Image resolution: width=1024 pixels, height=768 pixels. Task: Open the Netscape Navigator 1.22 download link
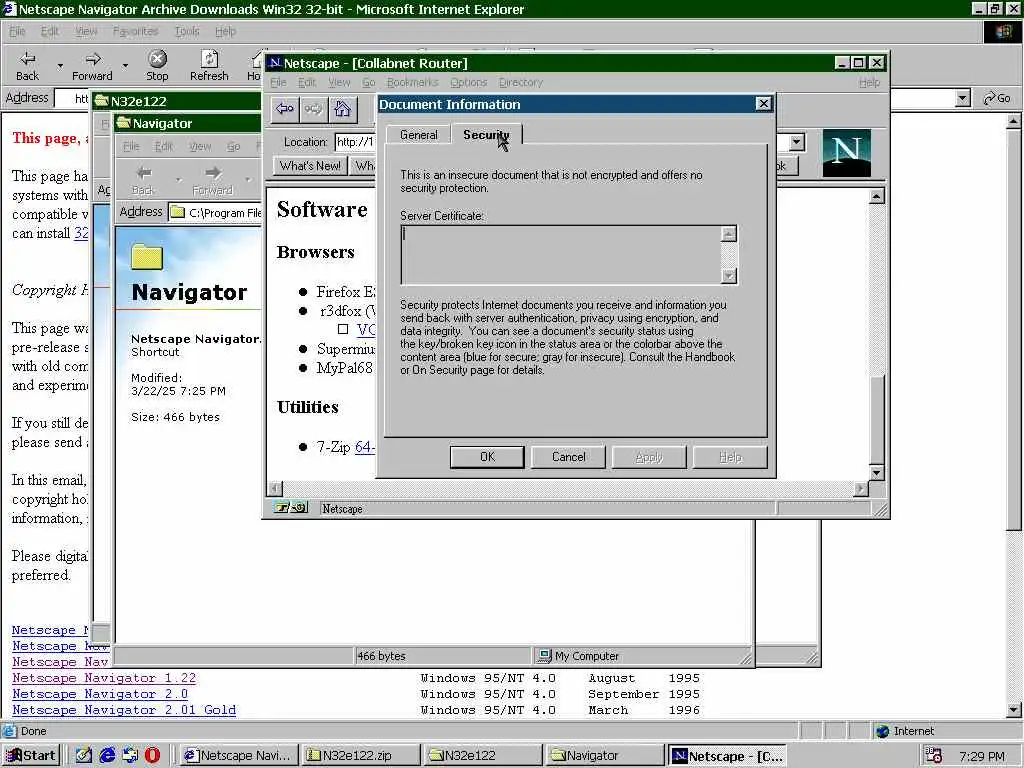click(x=104, y=678)
